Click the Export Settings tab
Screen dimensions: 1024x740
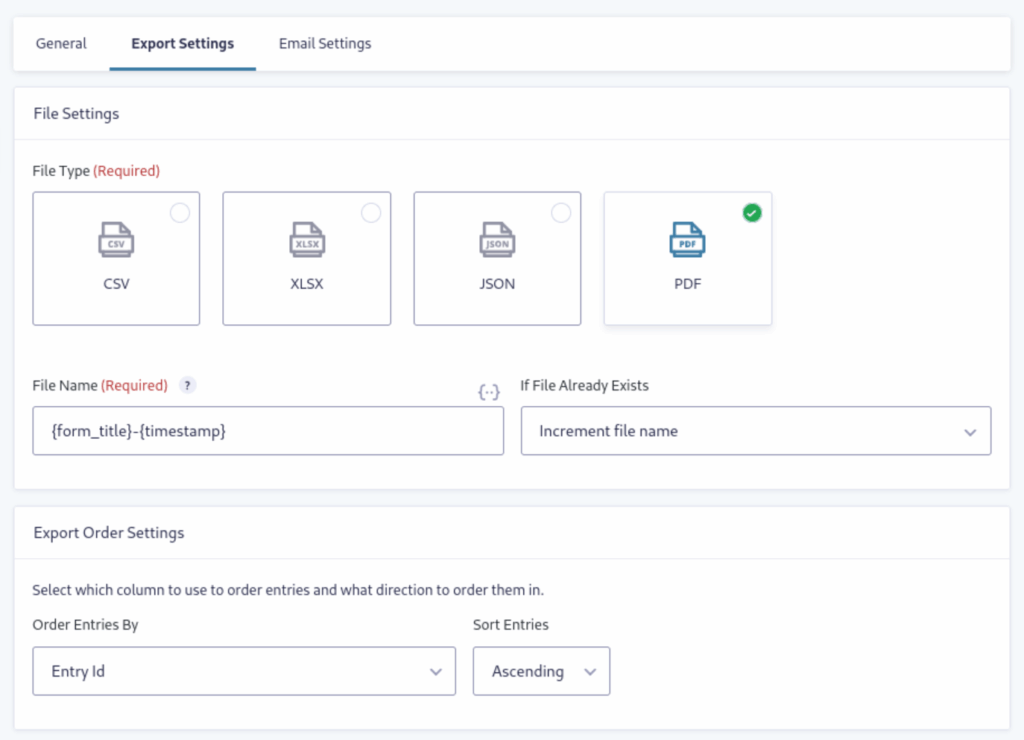[x=182, y=44]
